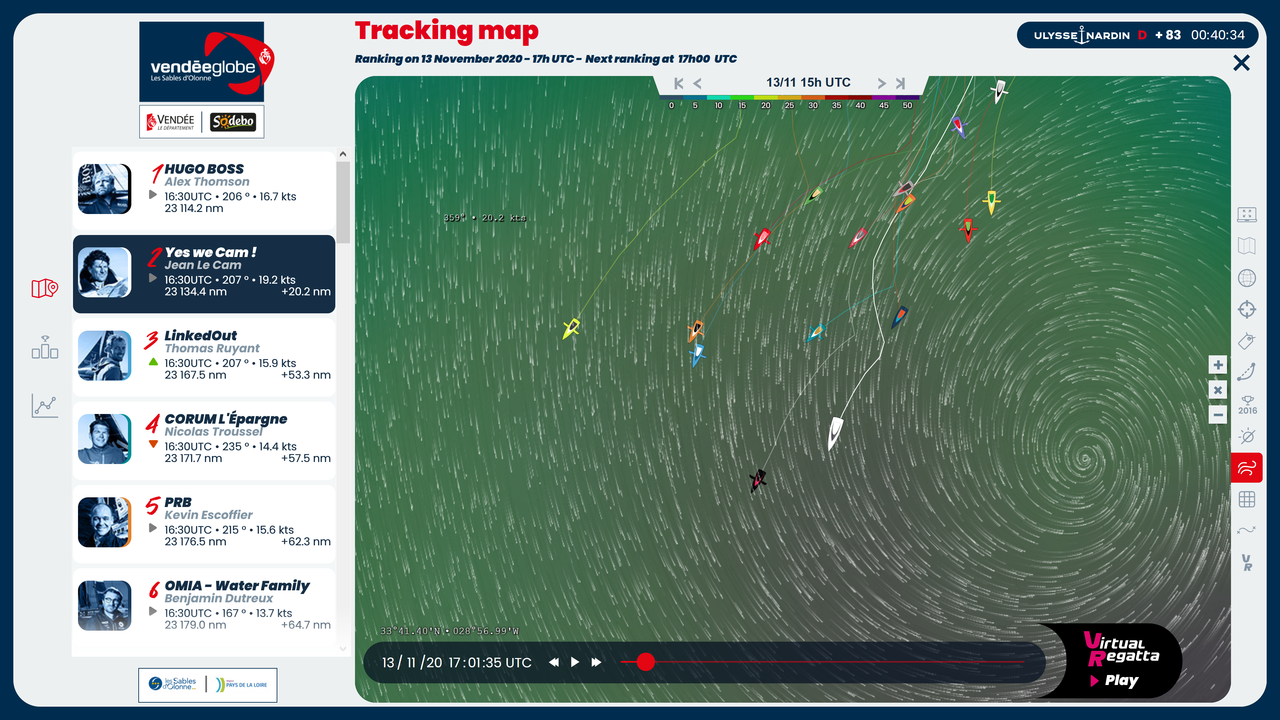
Task: Click the '13 / 11 /20 17:01:35 UTC' replay timestamp
Action: [x=457, y=662]
